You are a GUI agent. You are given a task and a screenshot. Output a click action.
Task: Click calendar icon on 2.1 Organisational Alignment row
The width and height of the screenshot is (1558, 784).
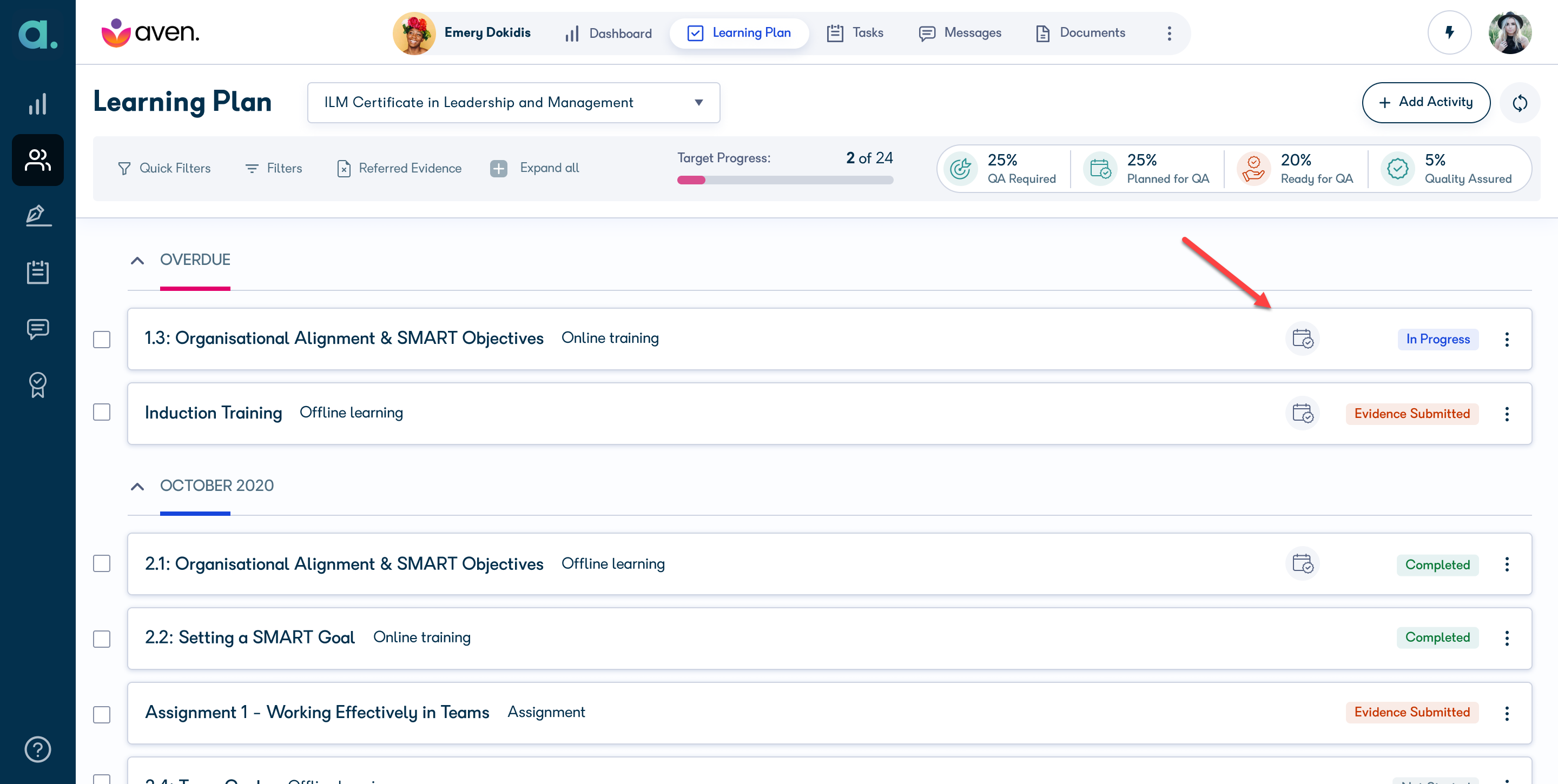[1302, 564]
